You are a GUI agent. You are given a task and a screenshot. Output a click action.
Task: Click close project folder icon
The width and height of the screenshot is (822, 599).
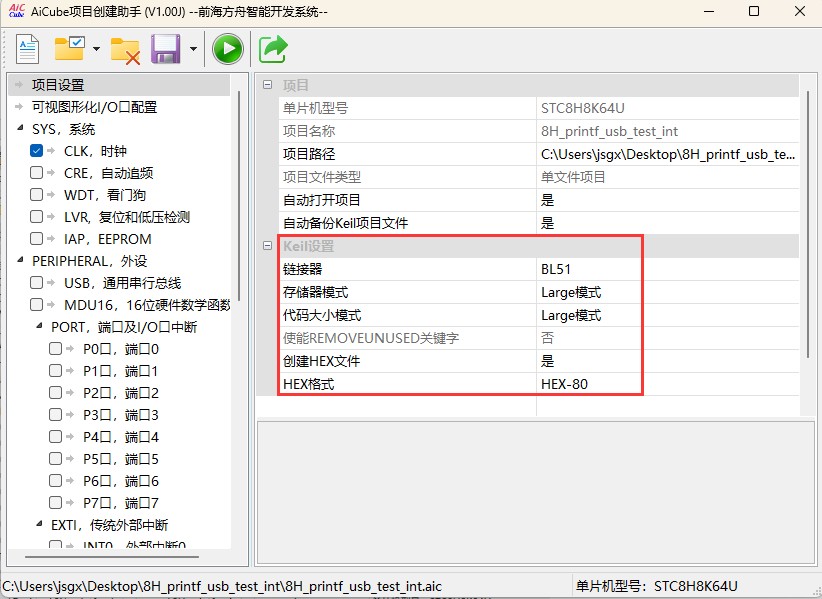pyautogui.click(x=125, y=50)
